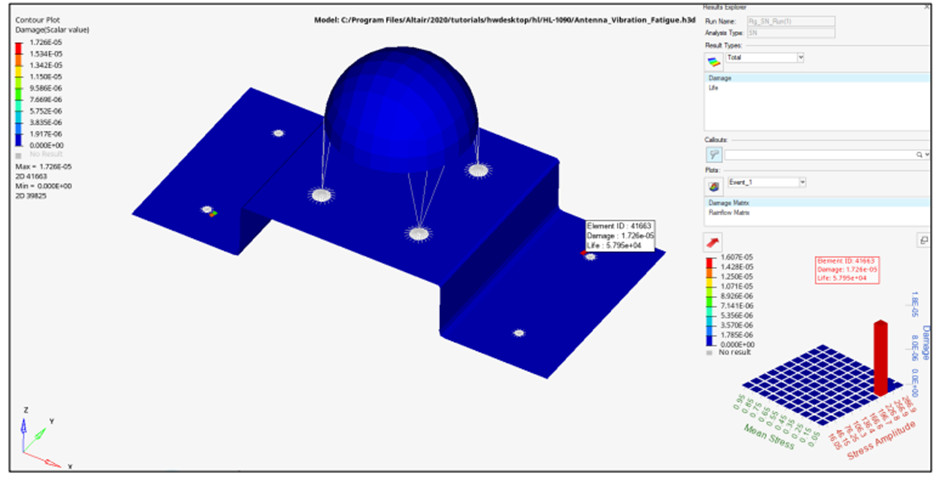Screen dimensions: 945x486
Task: Open the Total result type dropdown
Action: coord(801,58)
